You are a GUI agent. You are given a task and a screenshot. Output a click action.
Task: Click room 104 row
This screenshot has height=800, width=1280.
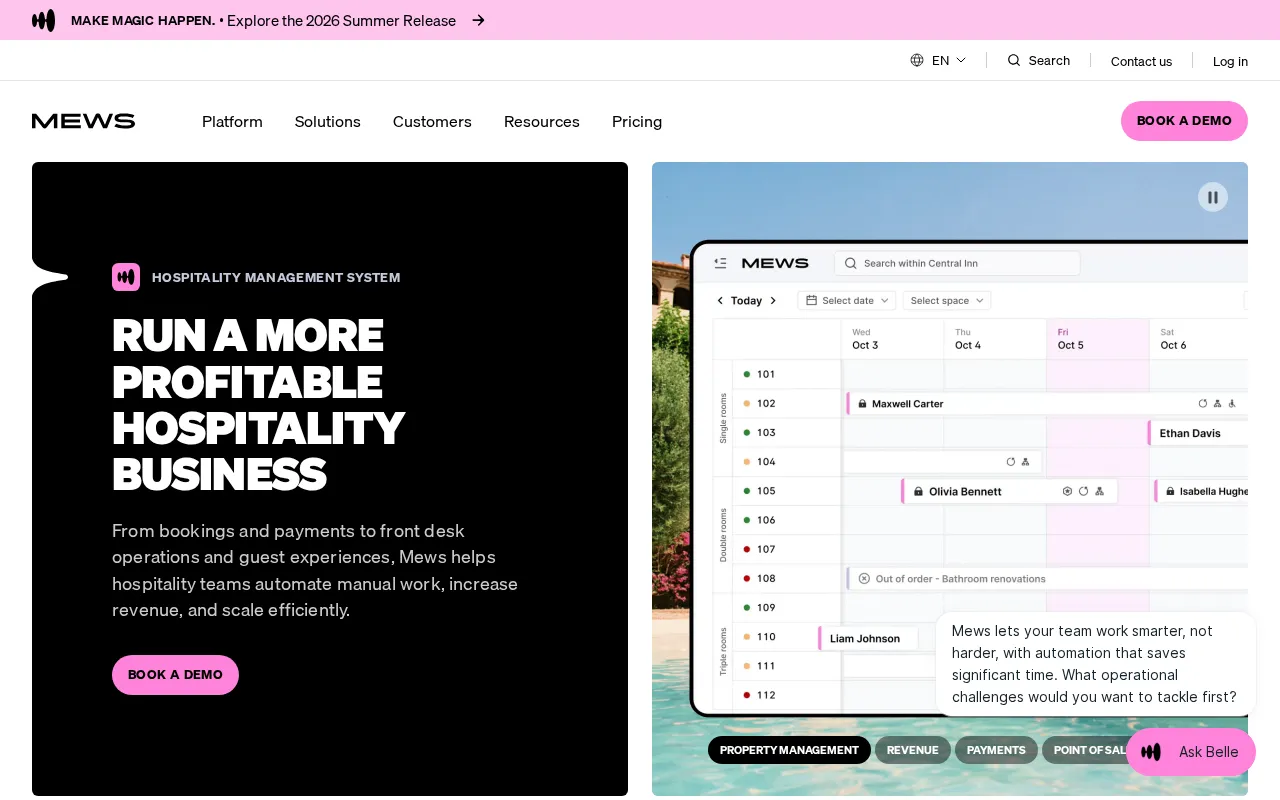click(x=787, y=461)
